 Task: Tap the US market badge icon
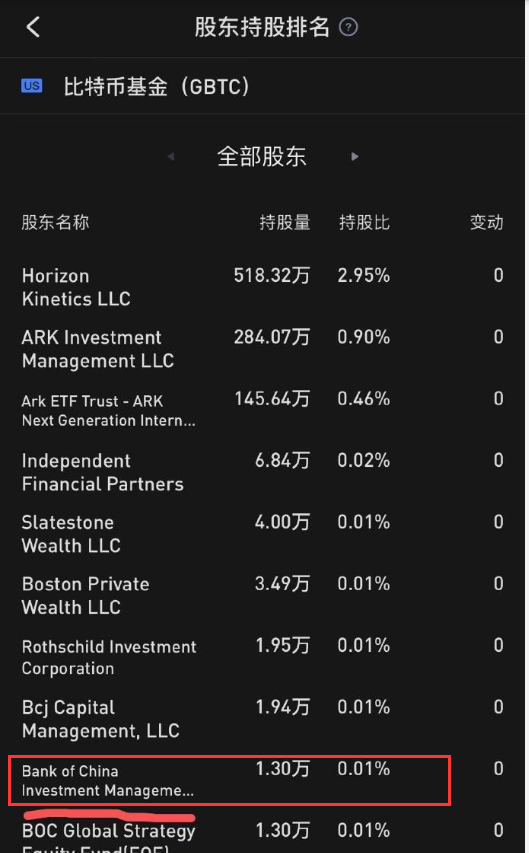pos(32,86)
